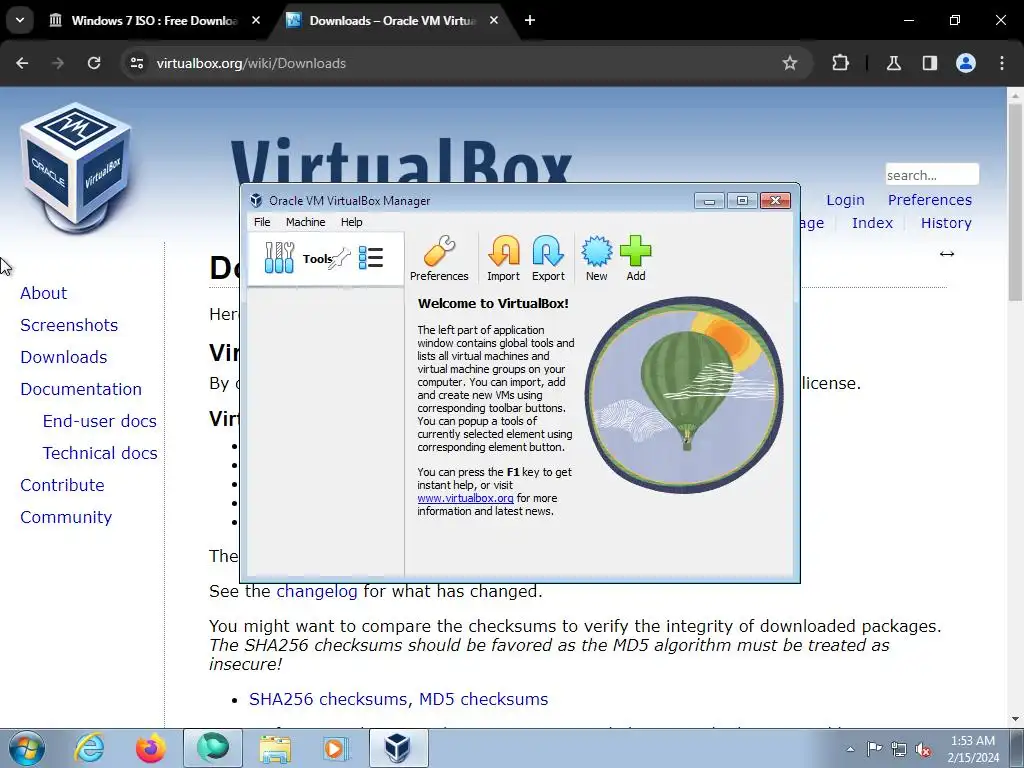Open the SHA256 checksums link
This screenshot has height=768, width=1024.
(x=329, y=699)
